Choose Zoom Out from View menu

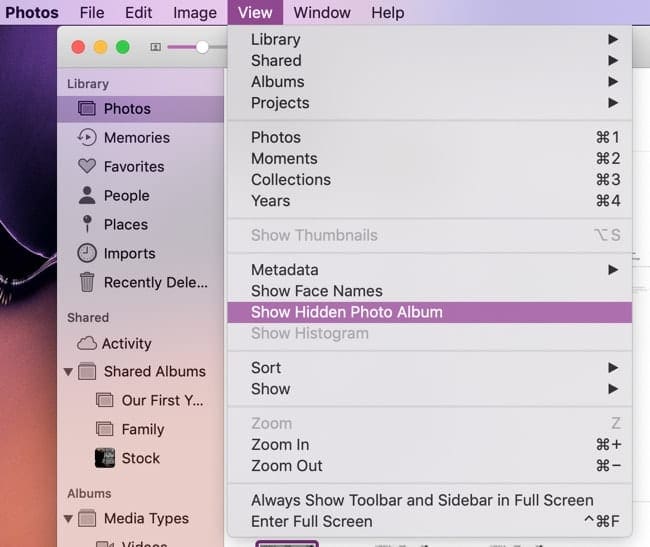point(429,466)
